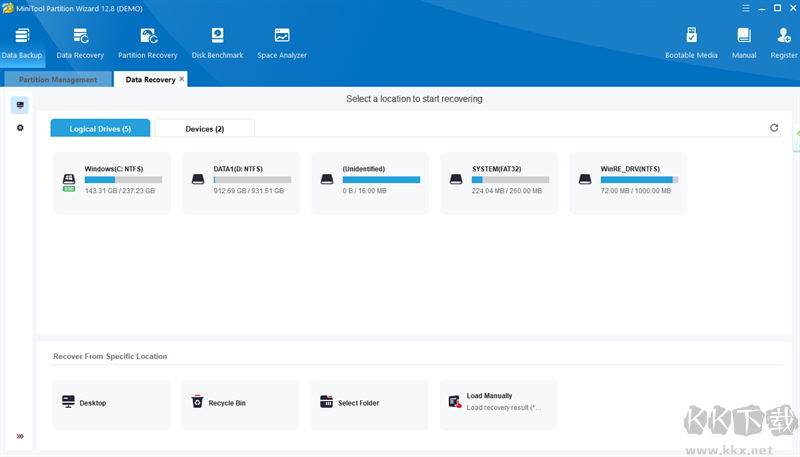Open scan settings gear in sidebar

click(20, 128)
